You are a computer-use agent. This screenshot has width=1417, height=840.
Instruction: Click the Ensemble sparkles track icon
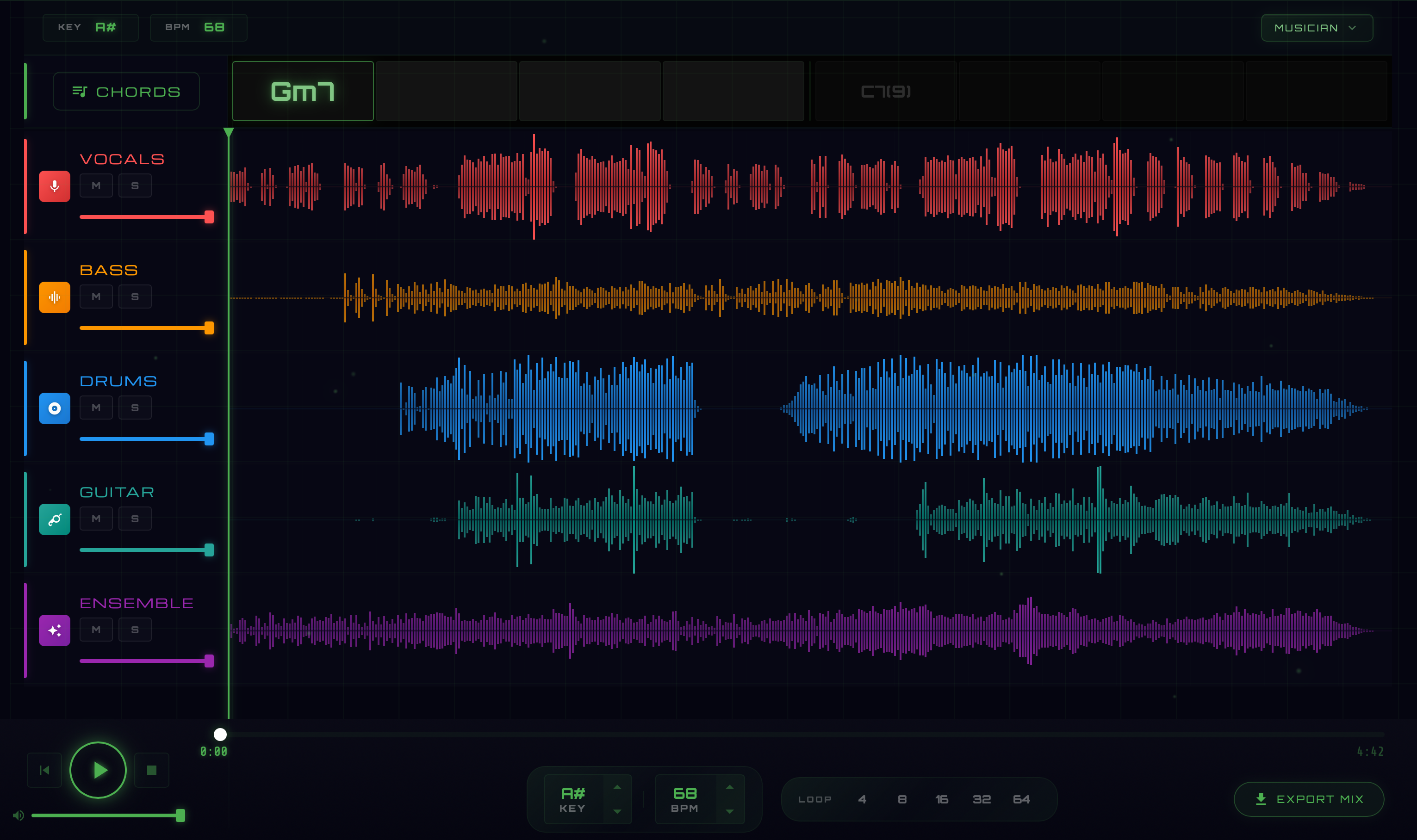[x=54, y=630]
